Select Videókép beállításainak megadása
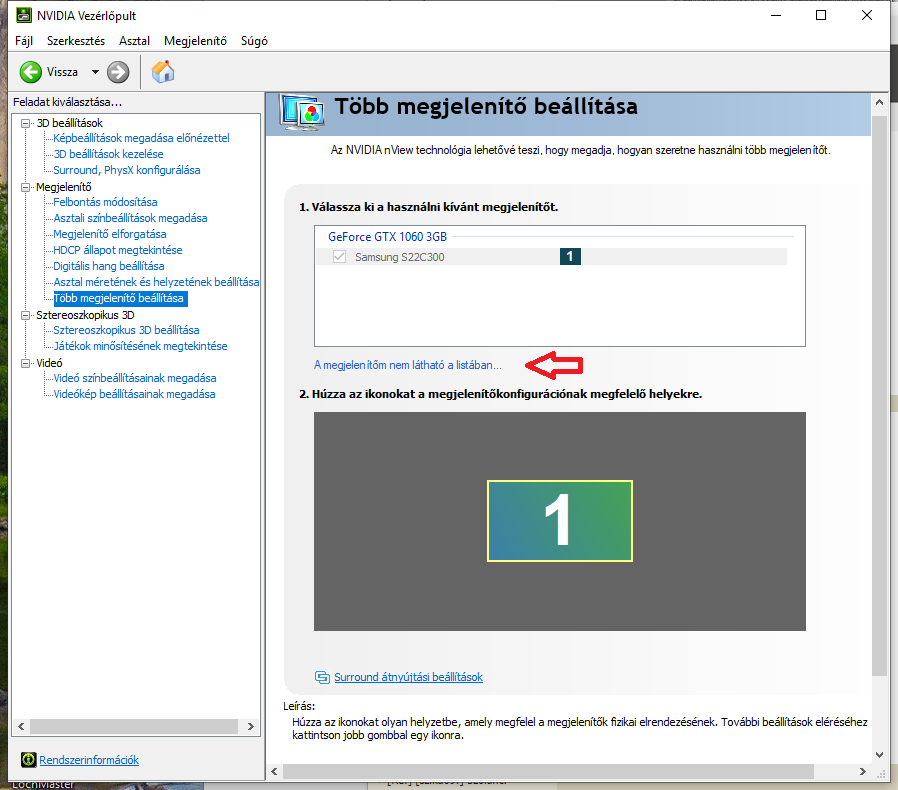 134,395
